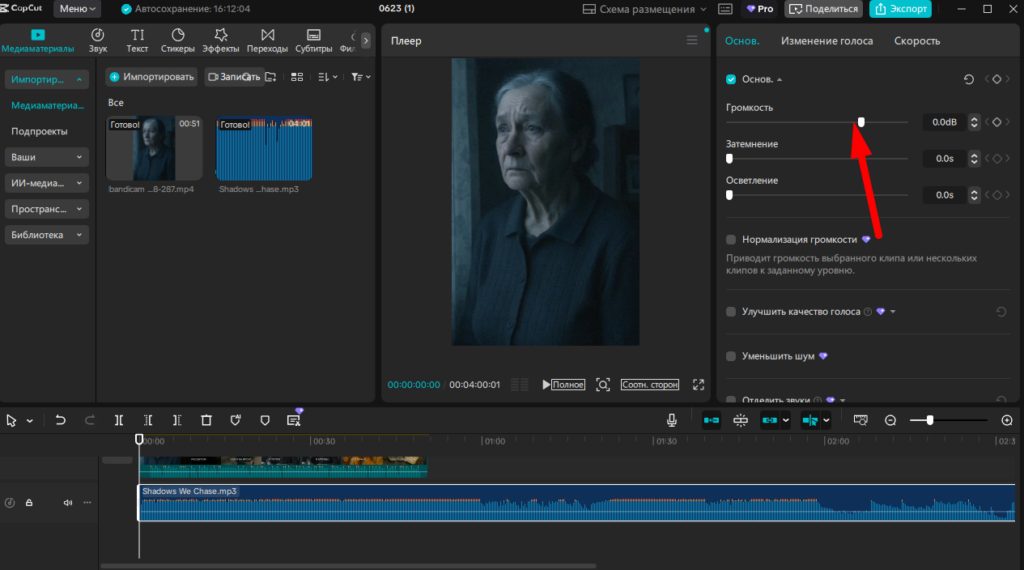The image size is (1024, 570).
Task: Lock the audio track
Action: (x=29, y=503)
